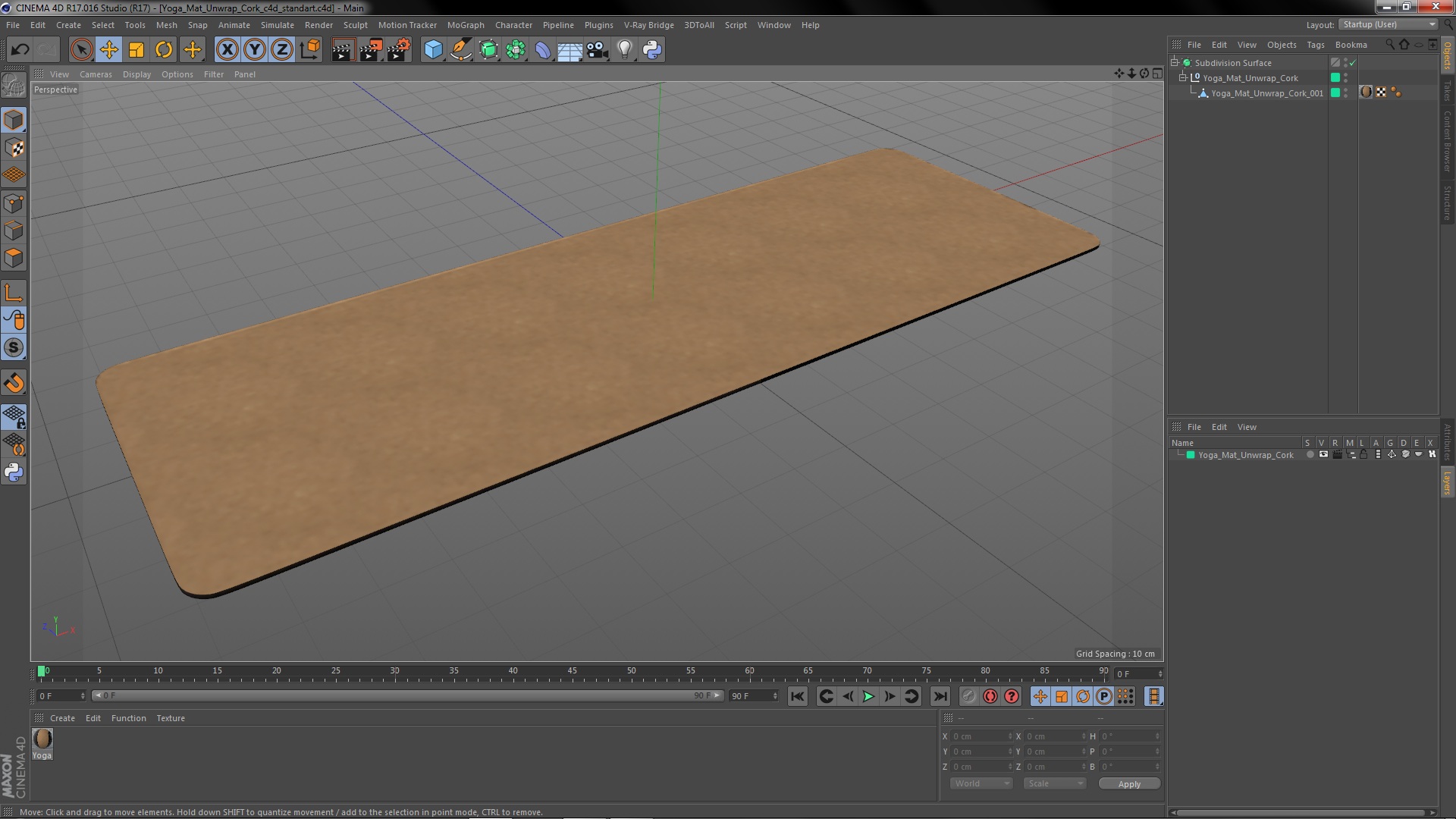Open the Objects tab on right edge
This screenshot has height=819, width=1456.
tap(1447, 55)
